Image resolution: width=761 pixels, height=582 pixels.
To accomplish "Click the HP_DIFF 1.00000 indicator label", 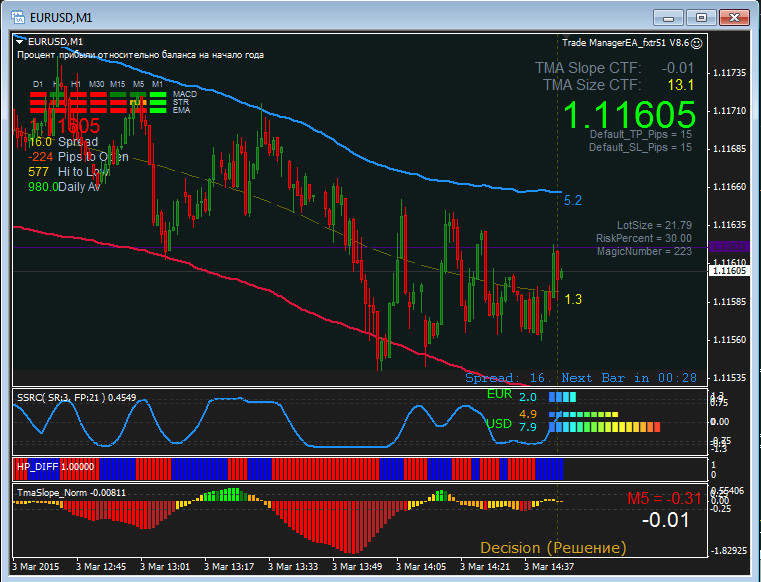I will pyautogui.click(x=55, y=466).
